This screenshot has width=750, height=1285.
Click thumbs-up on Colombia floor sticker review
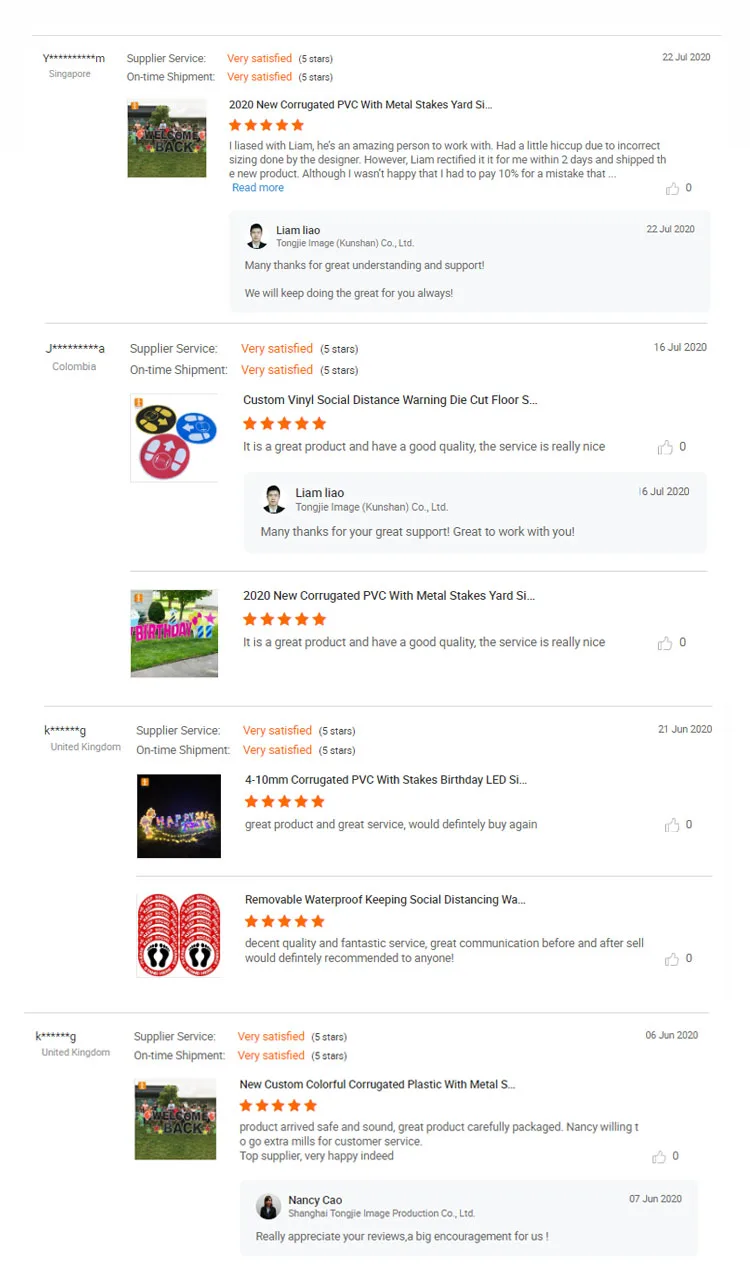pyautogui.click(x=665, y=448)
